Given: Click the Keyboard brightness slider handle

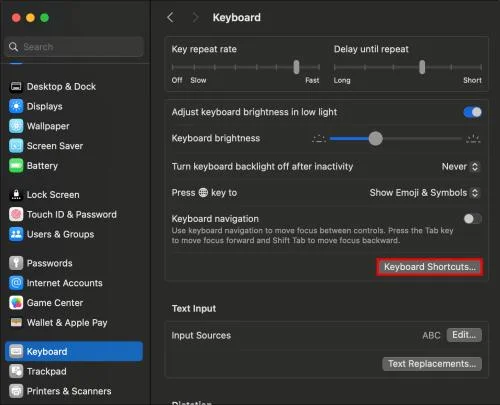Looking at the screenshot, I should coord(376,138).
